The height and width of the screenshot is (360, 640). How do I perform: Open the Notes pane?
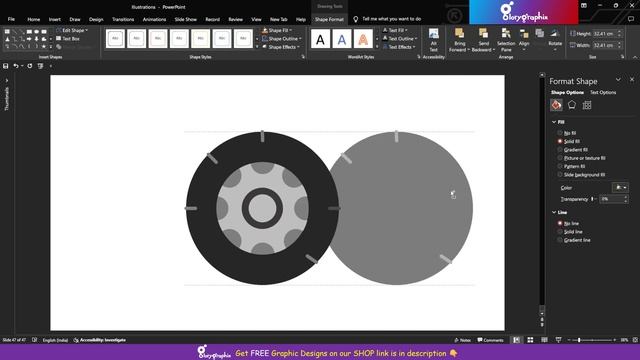(462, 340)
